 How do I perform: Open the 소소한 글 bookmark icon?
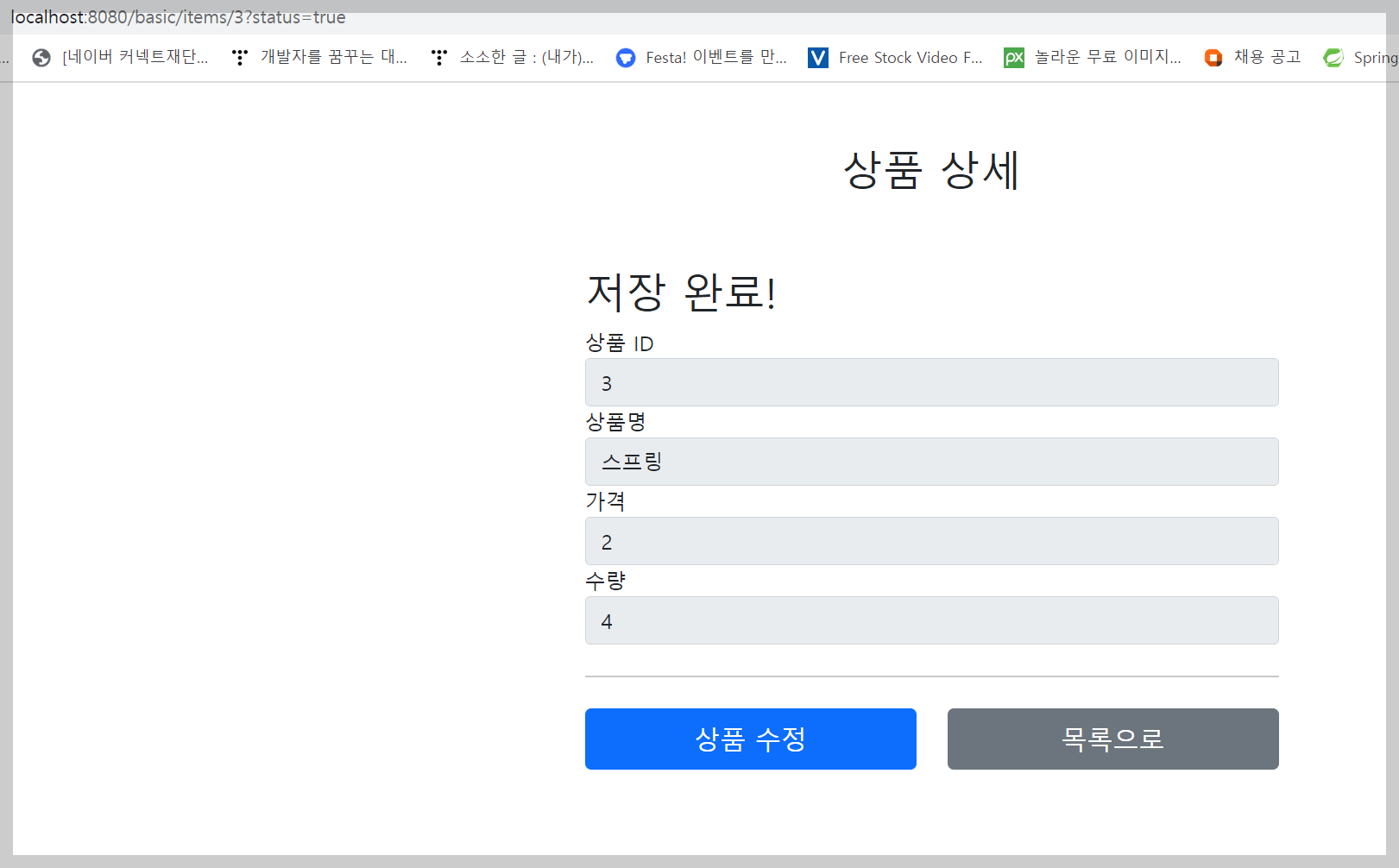439,58
